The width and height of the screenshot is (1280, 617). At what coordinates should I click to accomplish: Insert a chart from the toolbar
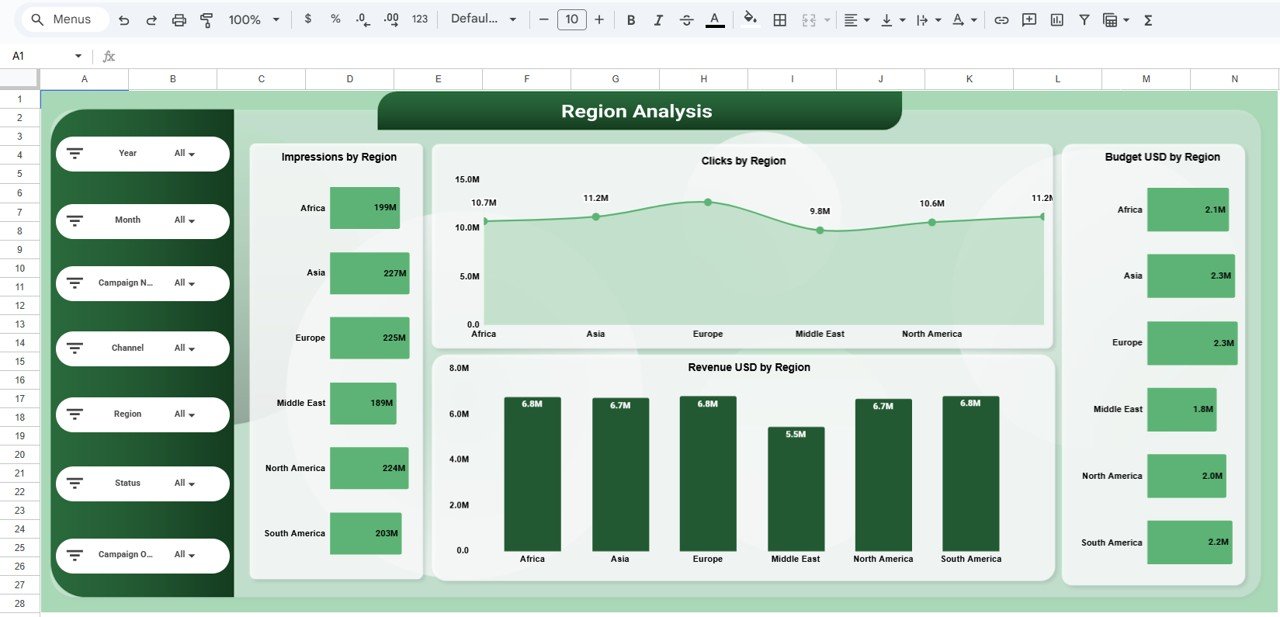click(x=1056, y=19)
